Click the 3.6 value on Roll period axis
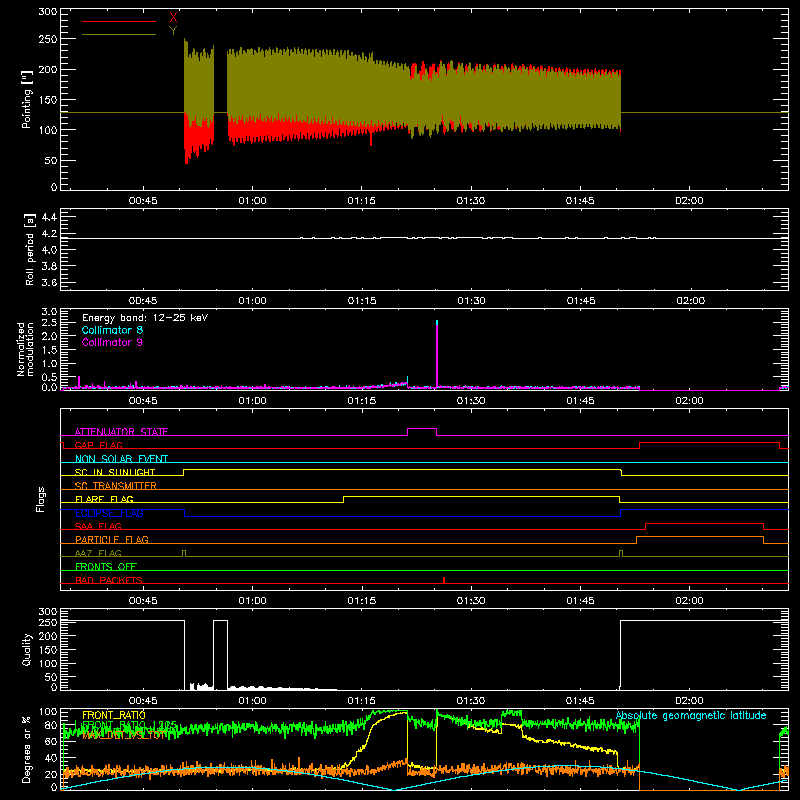Viewport: 800px width, 800px height. 49,282
